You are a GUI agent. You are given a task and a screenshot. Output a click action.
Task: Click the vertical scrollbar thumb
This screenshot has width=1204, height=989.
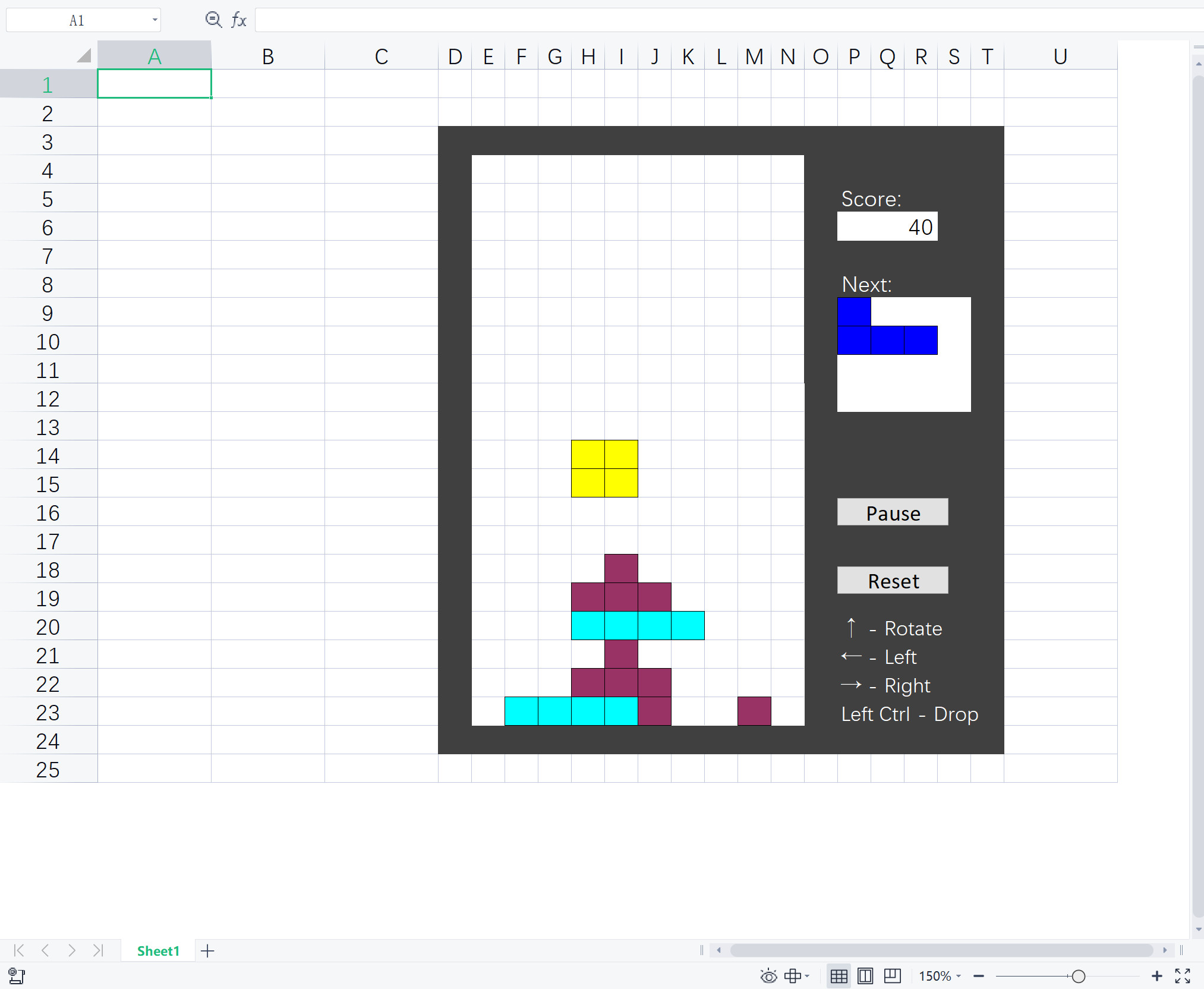[x=1198, y=496]
